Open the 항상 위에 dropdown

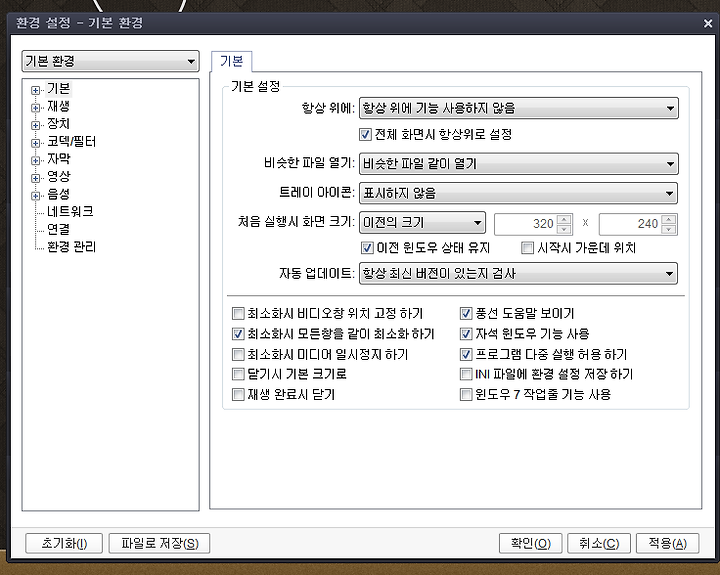click(518, 108)
